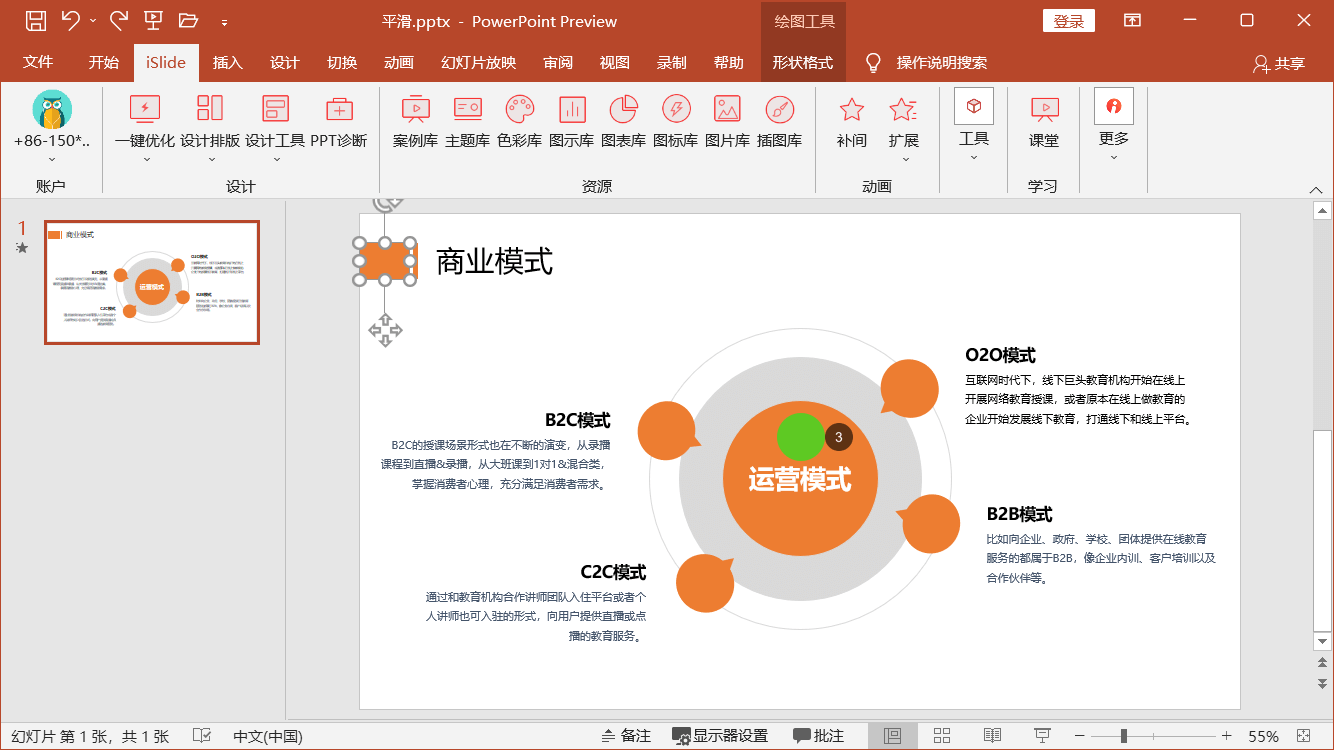Open the 视图 tab

pyautogui.click(x=615, y=62)
